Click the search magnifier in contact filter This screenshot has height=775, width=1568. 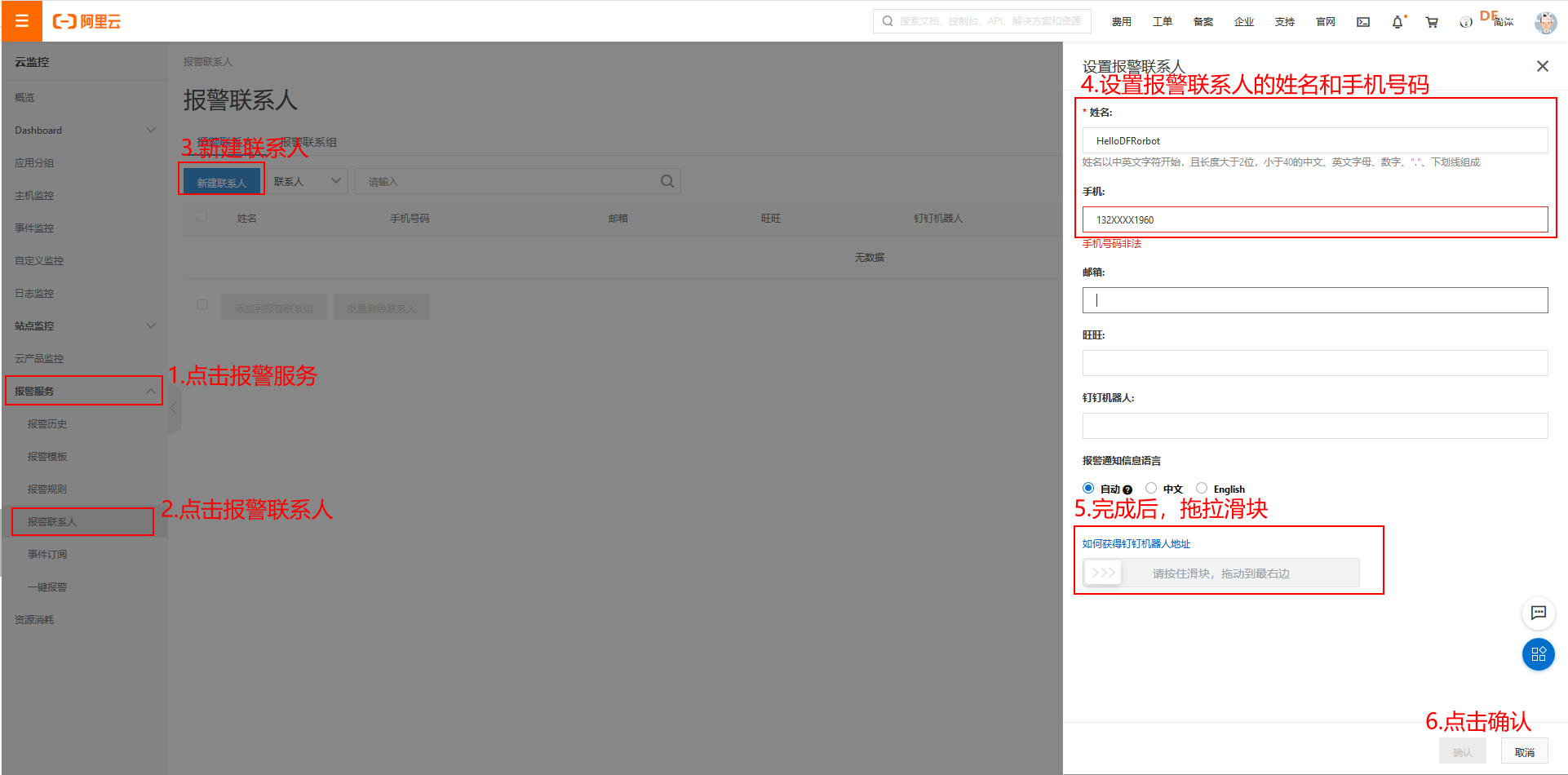point(667,181)
